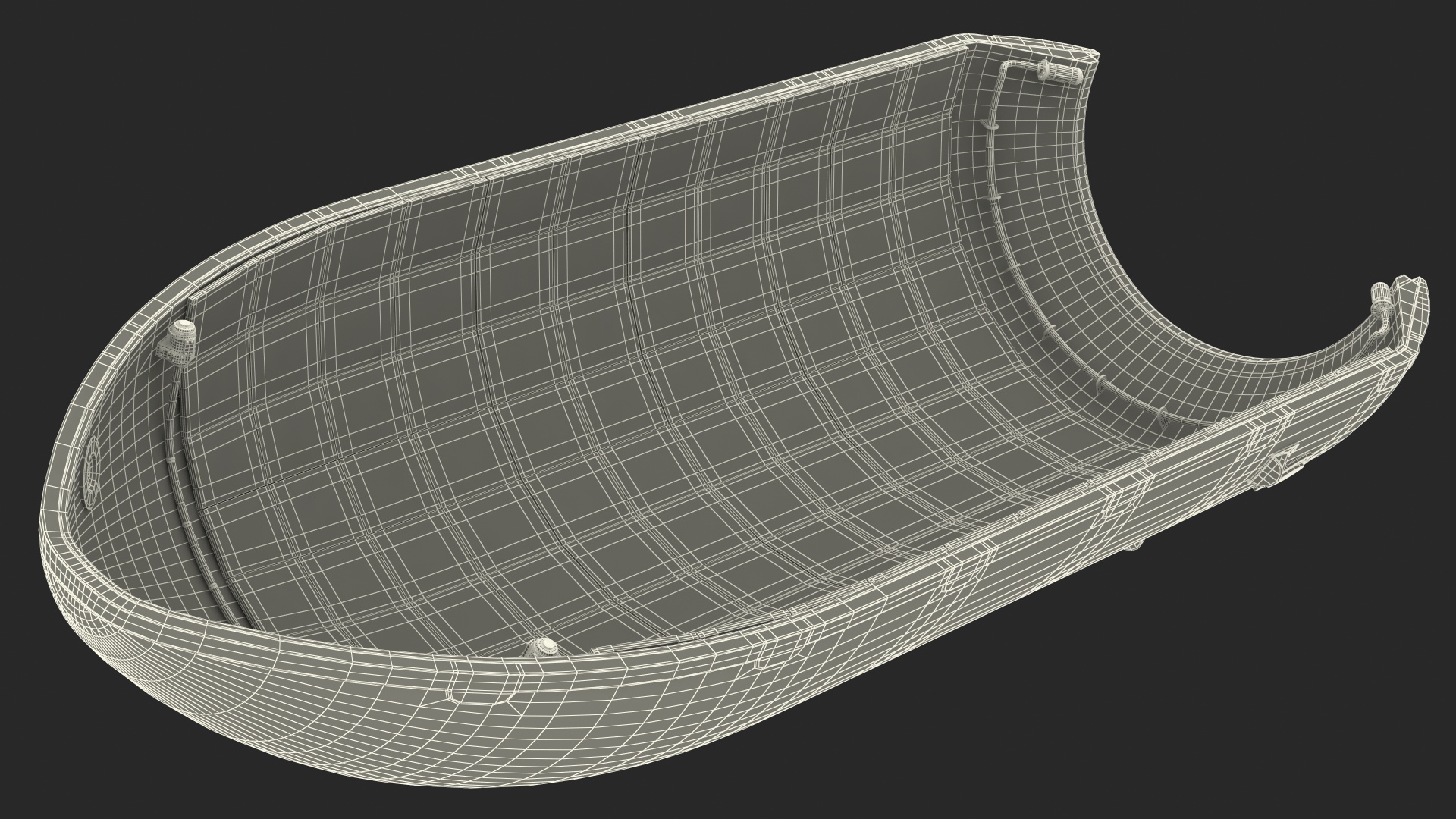Click empty dark background at bottom right
This screenshot has height=819, width=1456.
pyautogui.click(x=1289, y=720)
